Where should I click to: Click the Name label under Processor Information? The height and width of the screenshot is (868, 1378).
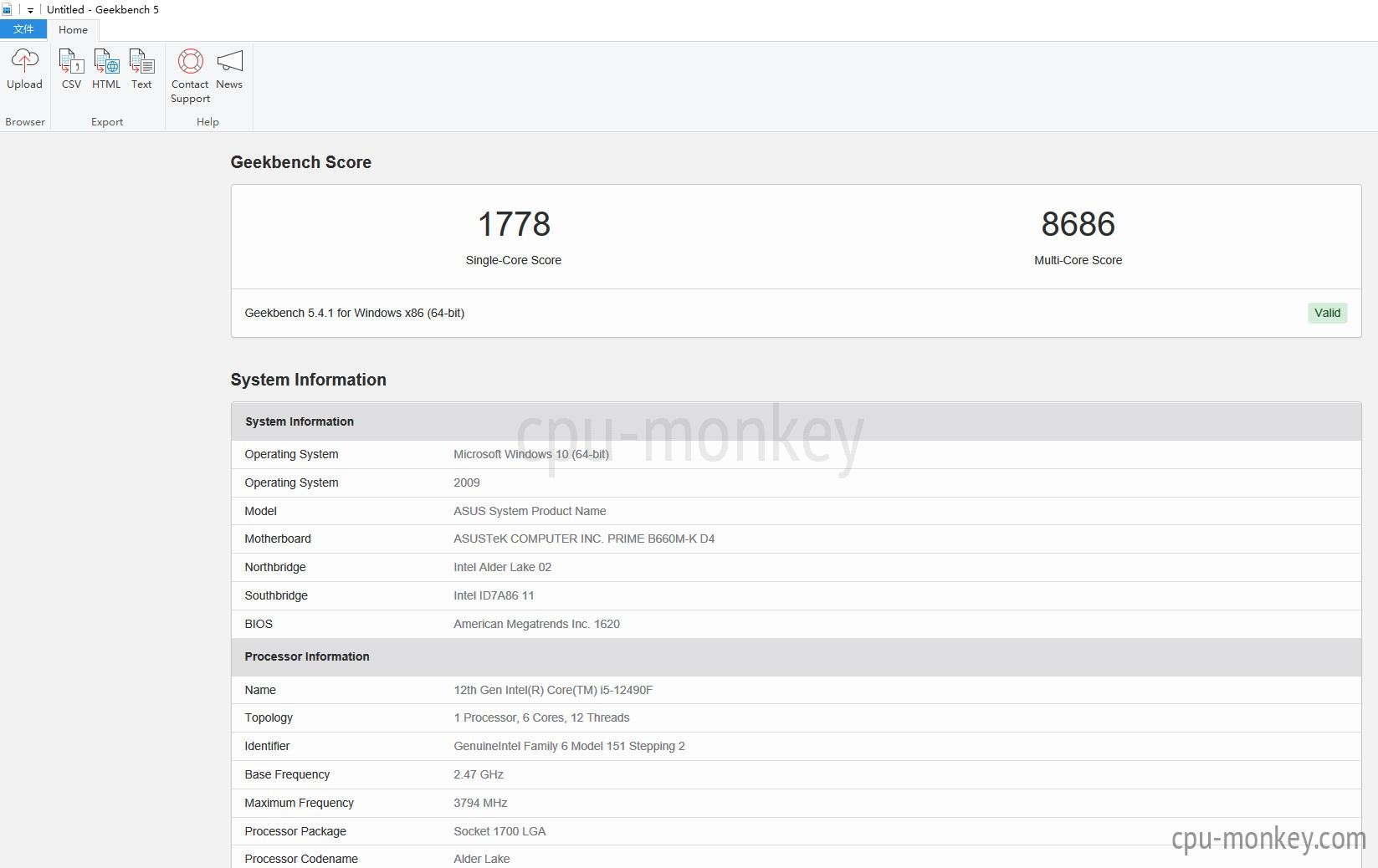[x=260, y=690]
